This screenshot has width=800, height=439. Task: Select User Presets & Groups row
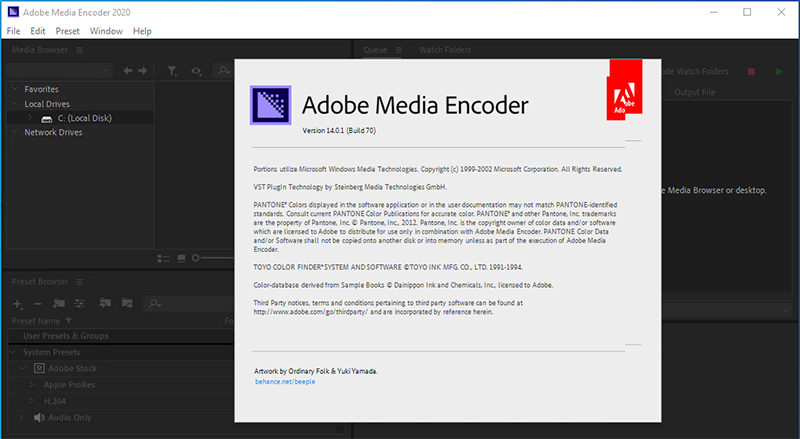coord(121,336)
